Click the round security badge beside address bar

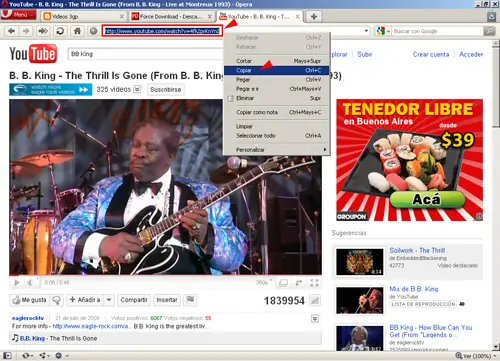93,31
